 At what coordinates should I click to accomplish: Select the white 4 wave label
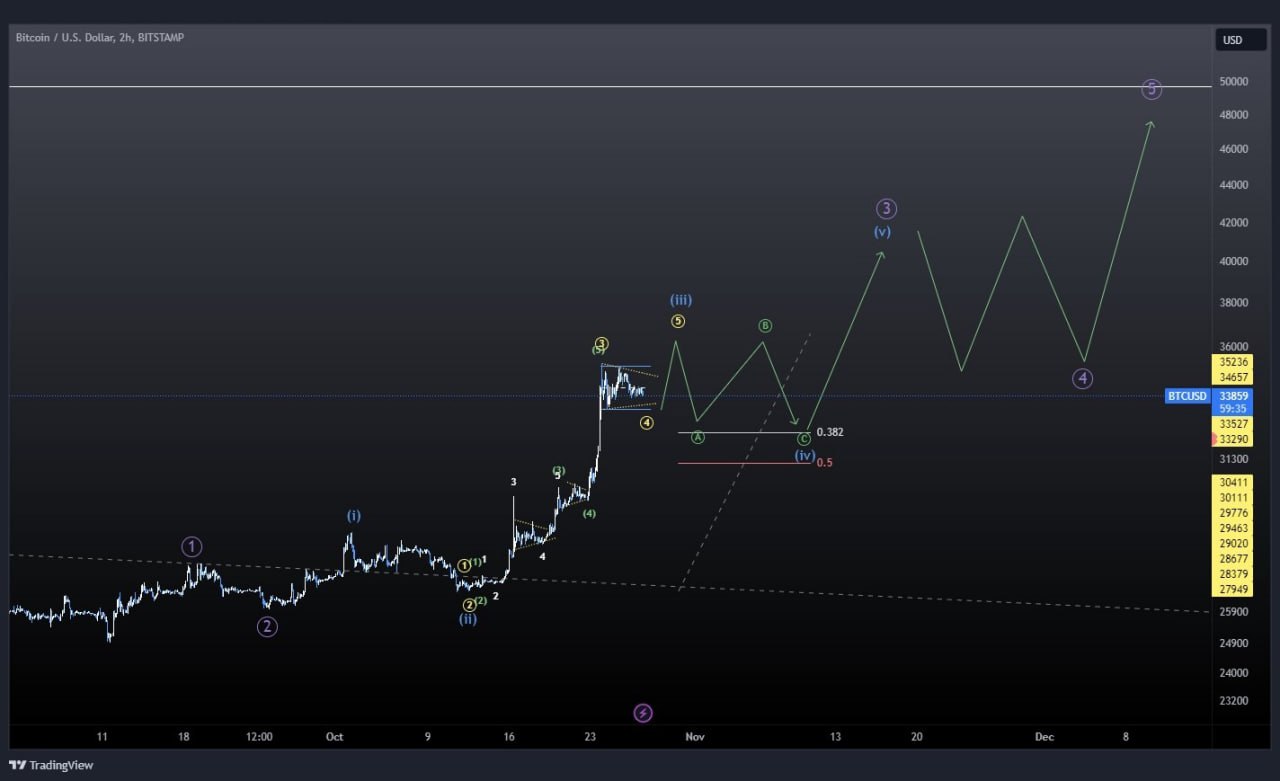(542, 556)
